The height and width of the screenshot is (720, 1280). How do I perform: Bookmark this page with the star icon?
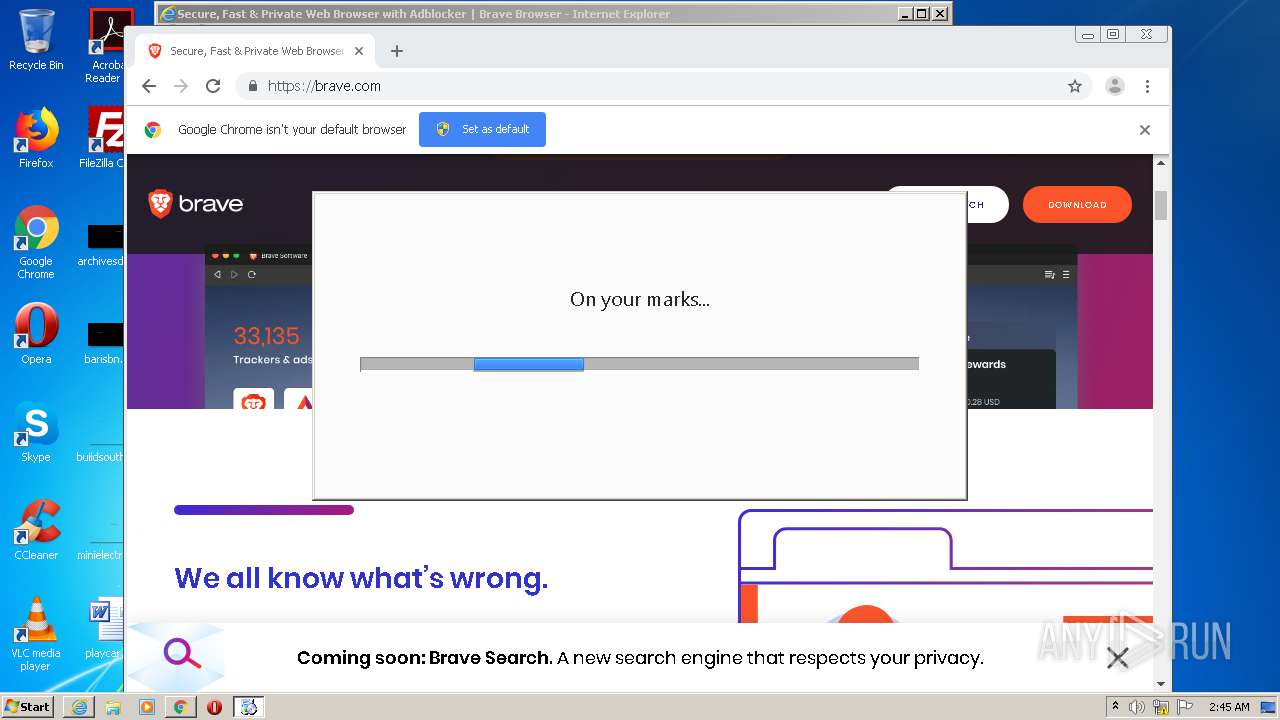pyautogui.click(x=1075, y=86)
